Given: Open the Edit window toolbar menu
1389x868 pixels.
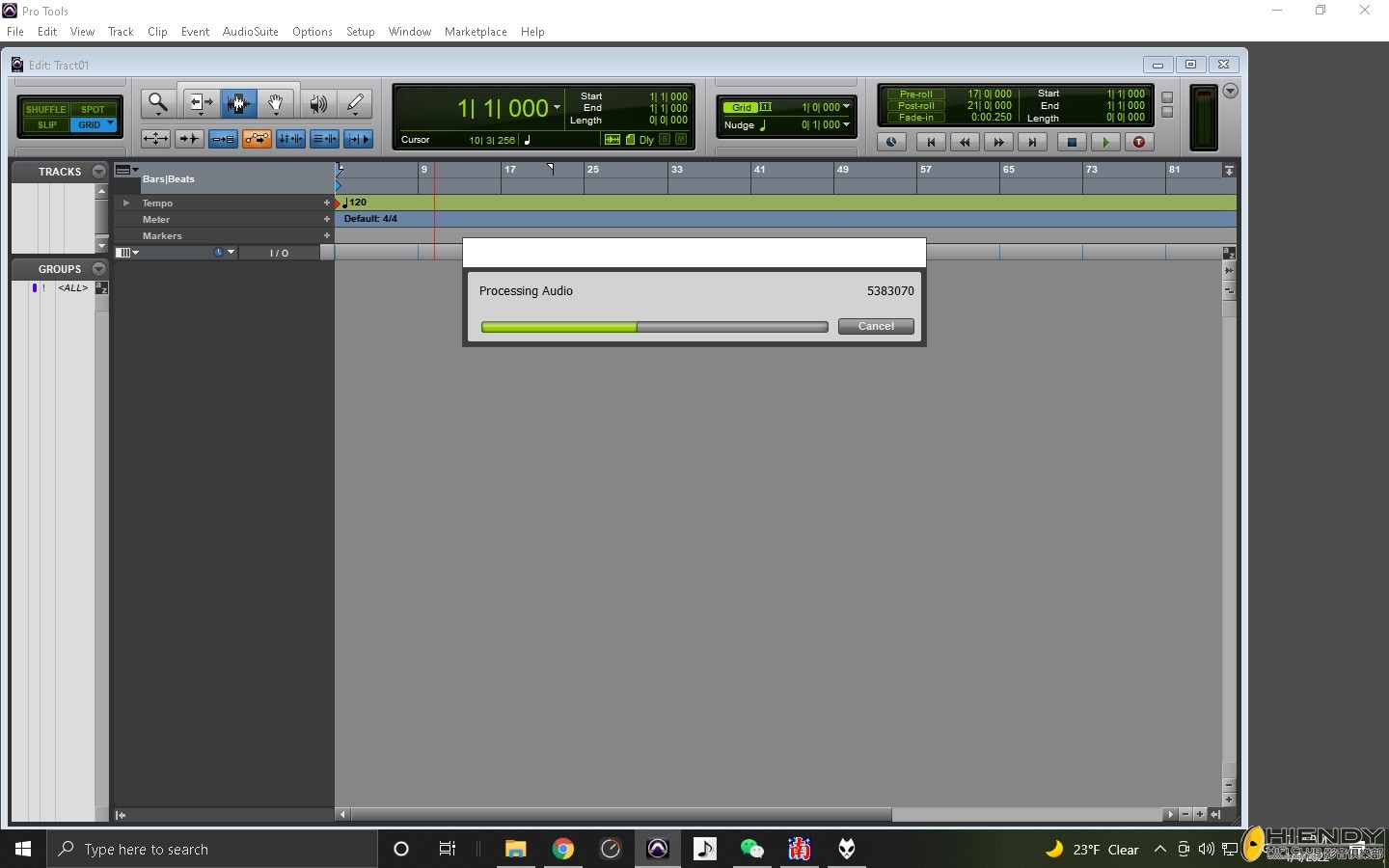Looking at the screenshot, I should 1230,91.
